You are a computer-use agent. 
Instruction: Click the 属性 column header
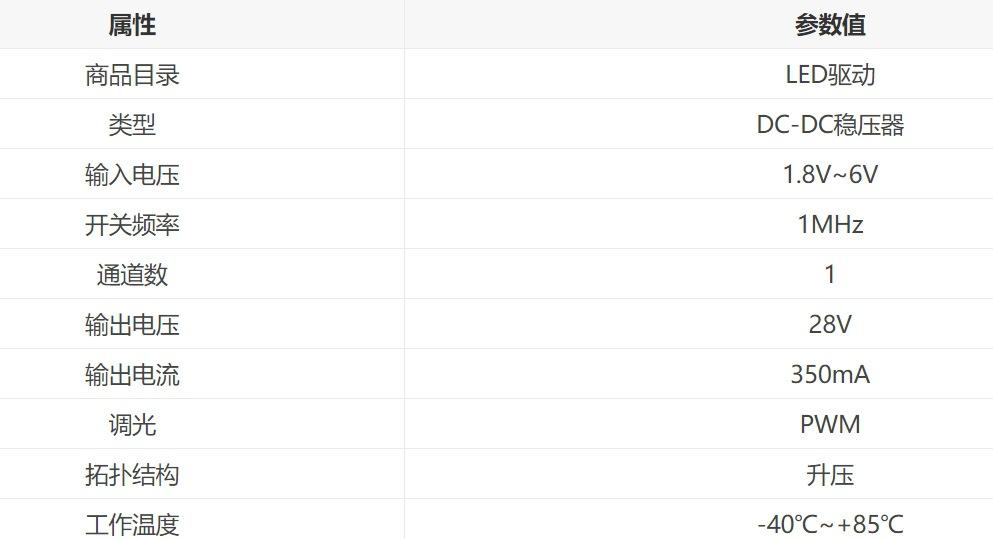[x=132, y=25]
